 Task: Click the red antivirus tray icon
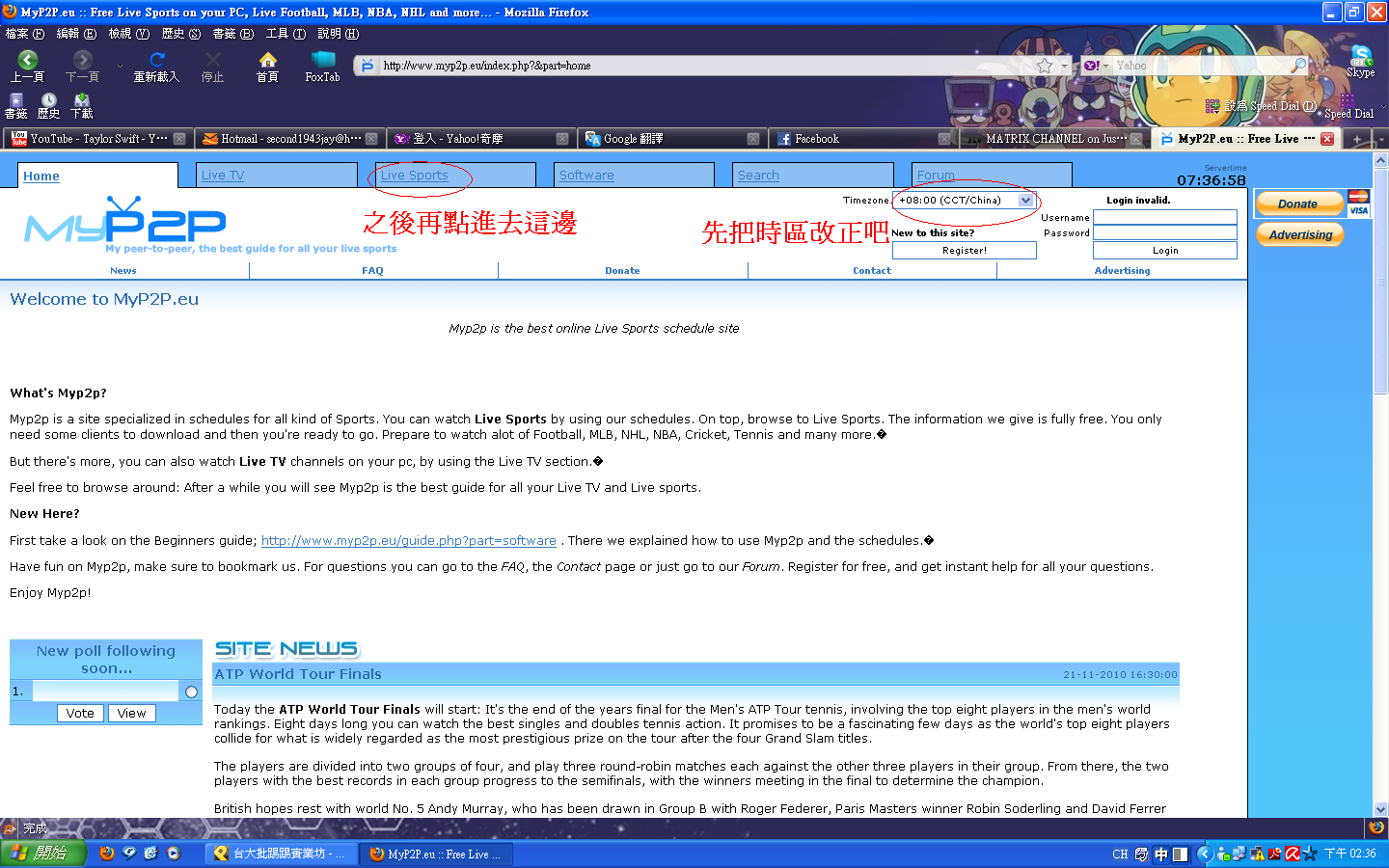[1293, 854]
